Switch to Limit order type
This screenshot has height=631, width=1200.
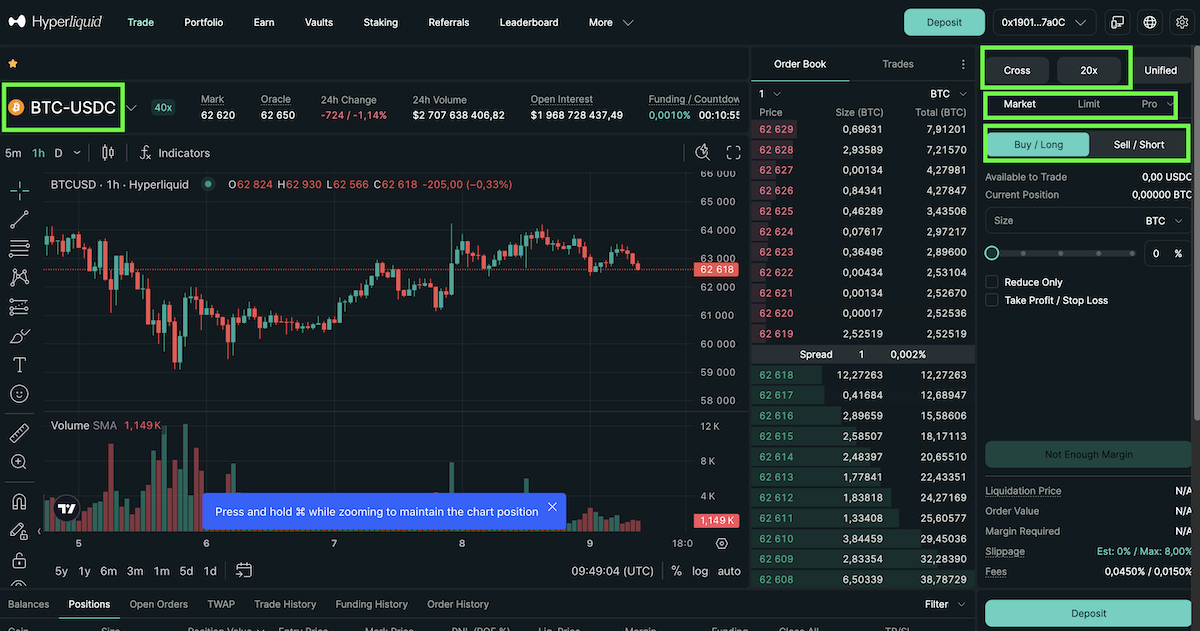[x=1089, y=104]
